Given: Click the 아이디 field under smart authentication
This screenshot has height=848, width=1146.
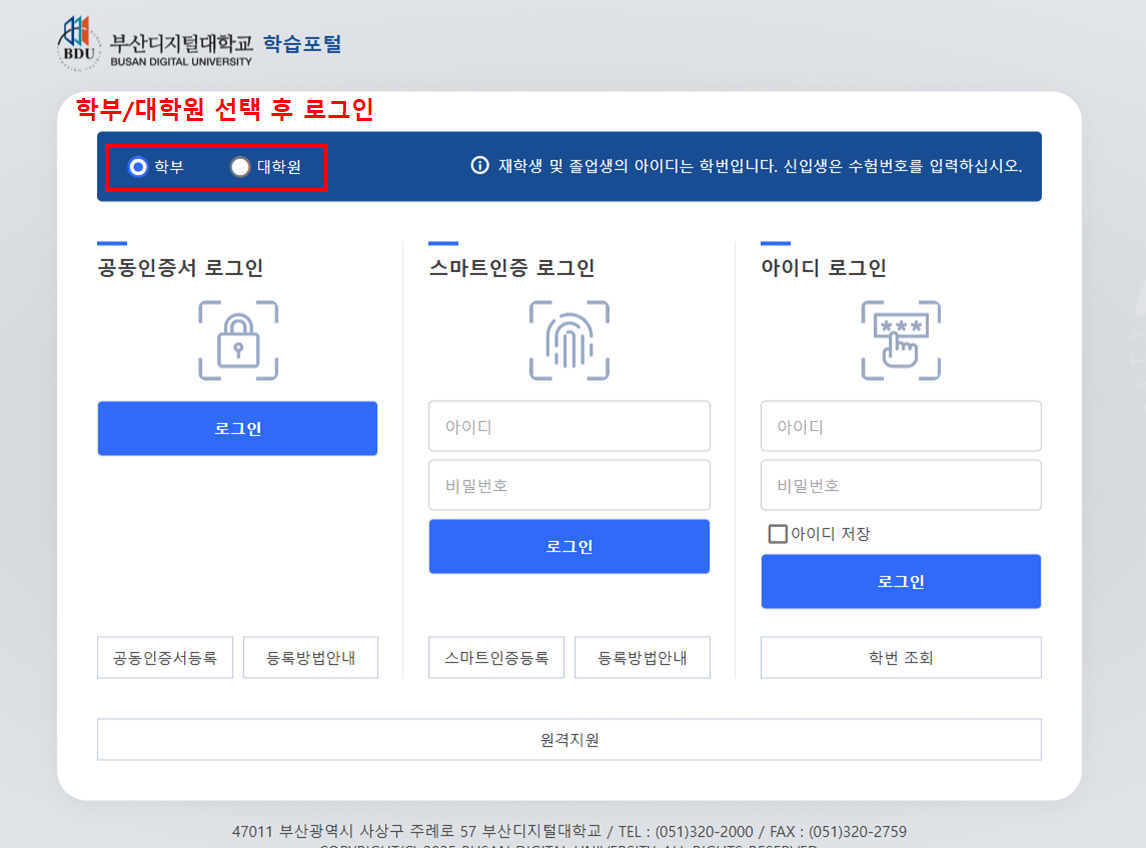Looking at the screenshot, I should pyautogui.click(x=569, y=425).
